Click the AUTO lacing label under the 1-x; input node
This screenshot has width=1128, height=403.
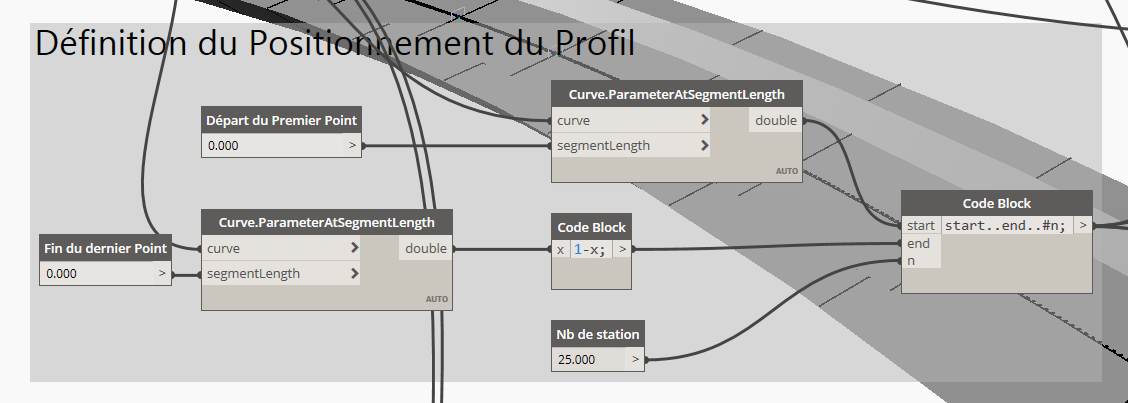437,299
